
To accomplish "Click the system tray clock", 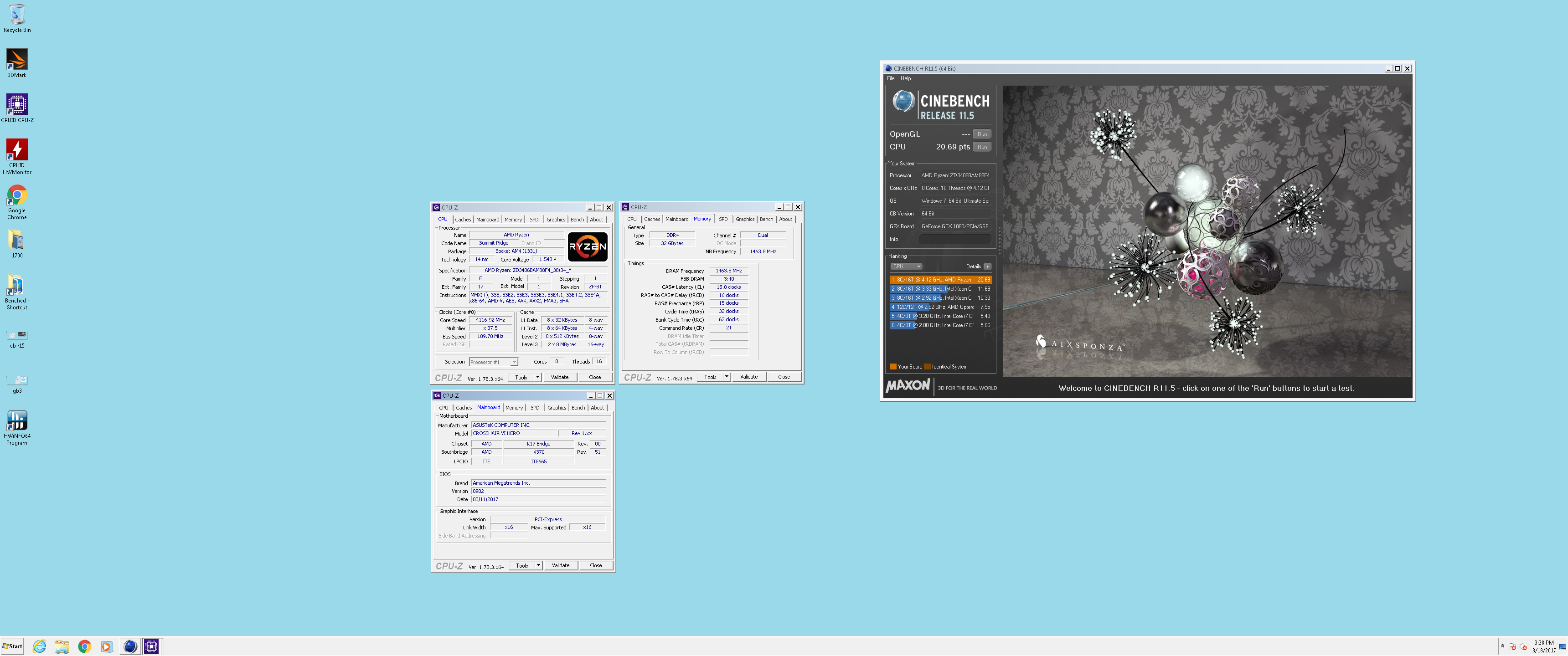I will point(1544,646).
